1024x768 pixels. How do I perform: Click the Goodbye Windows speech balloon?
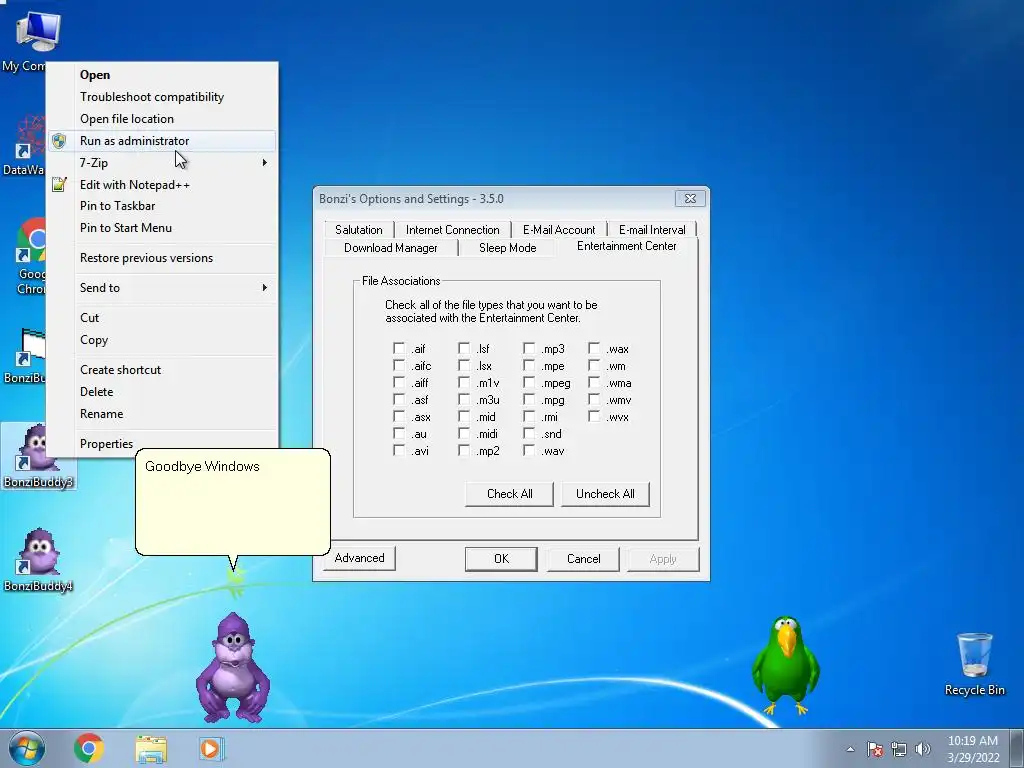[232, 502]
